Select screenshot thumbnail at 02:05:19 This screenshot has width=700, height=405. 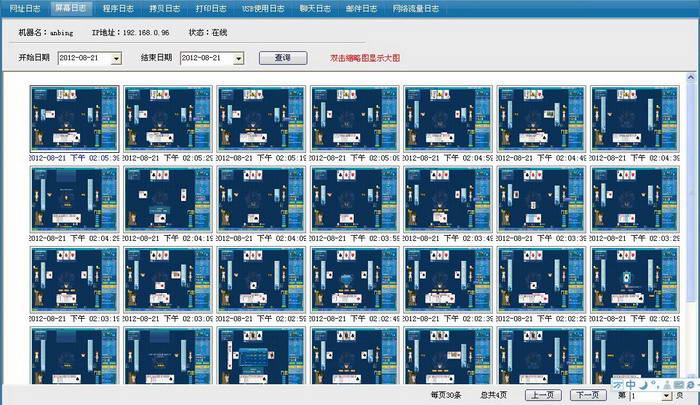tap(261, 119)
